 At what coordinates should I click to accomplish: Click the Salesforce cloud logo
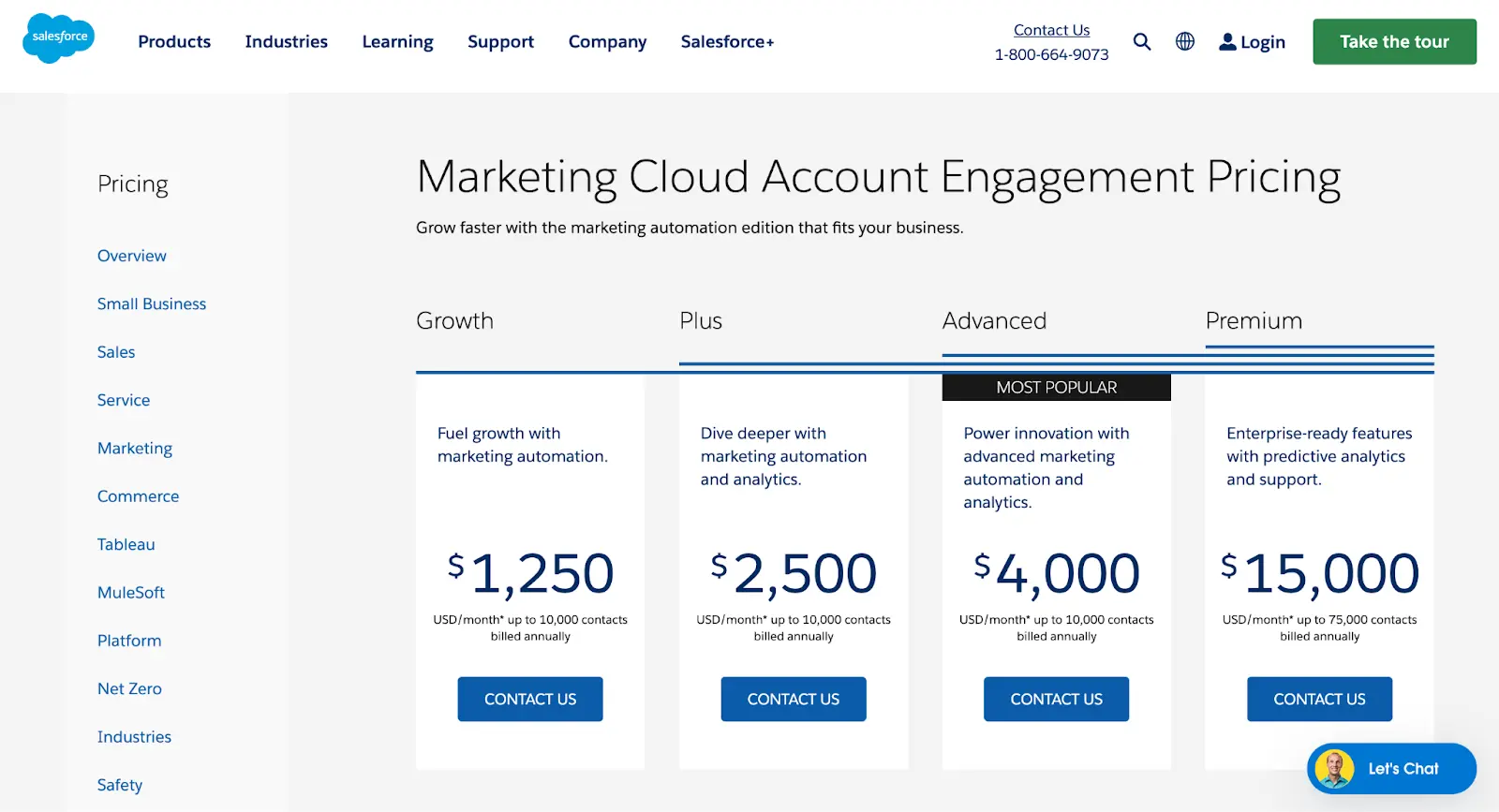58,38
